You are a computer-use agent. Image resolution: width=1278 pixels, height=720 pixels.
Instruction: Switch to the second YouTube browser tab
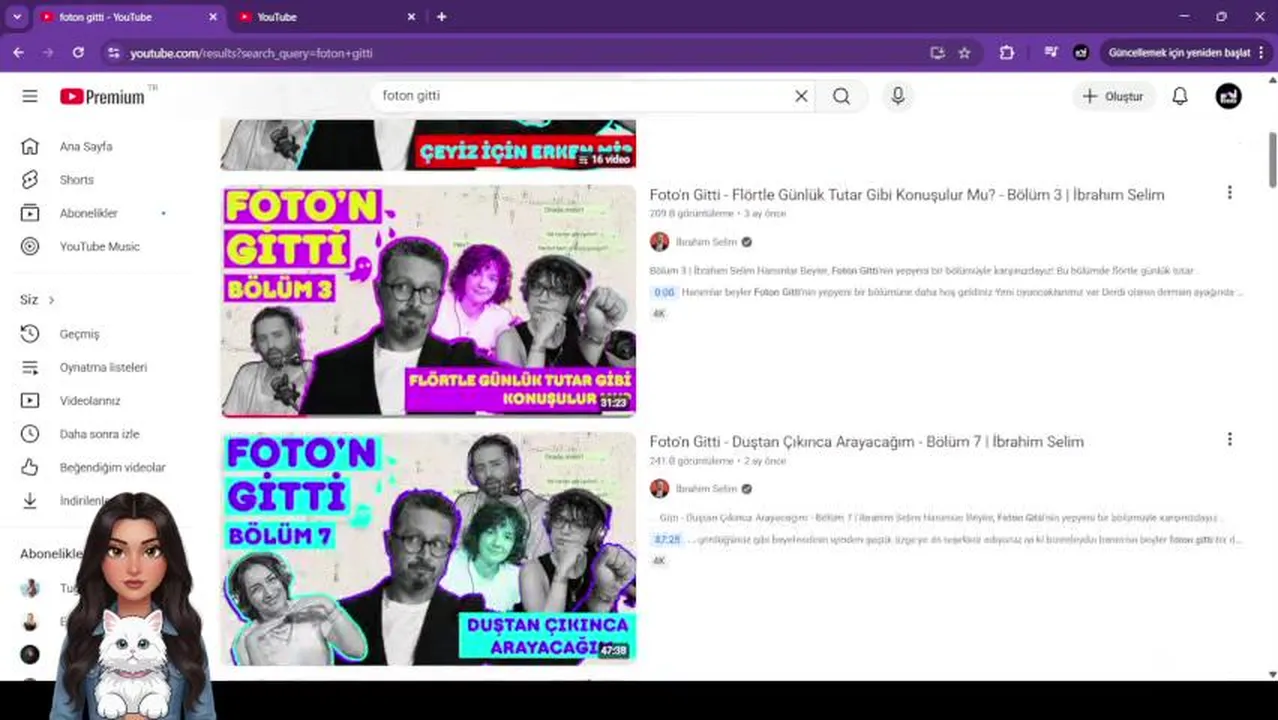pyautogui.click(x=327, y=17)
